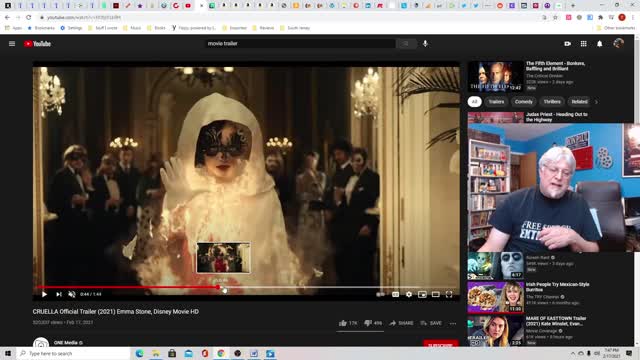Open ONE Media channel avatar

pos(41,343)
